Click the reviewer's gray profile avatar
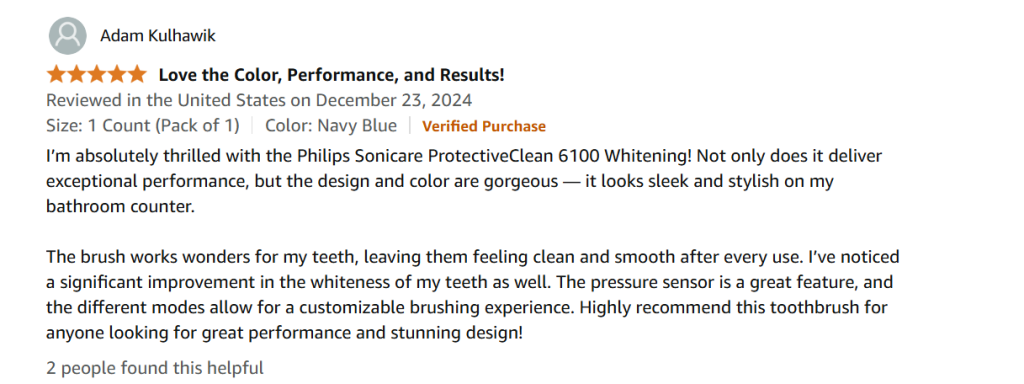Image resolution: width=1024 pixels, height=384 pixels. pos(67,35)
